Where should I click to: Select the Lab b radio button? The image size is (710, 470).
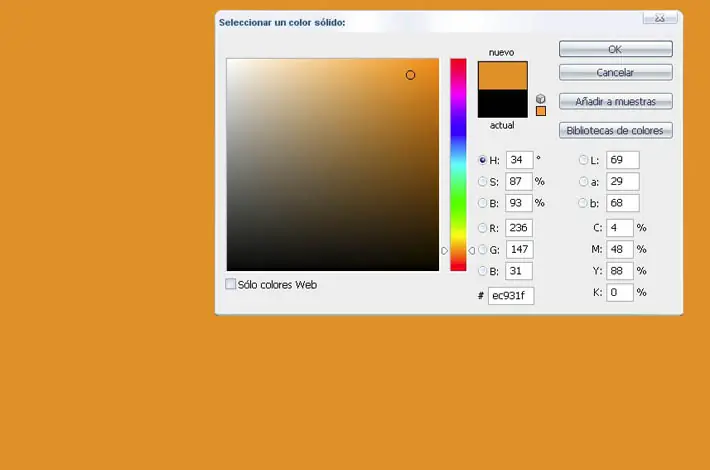point(583,203)
